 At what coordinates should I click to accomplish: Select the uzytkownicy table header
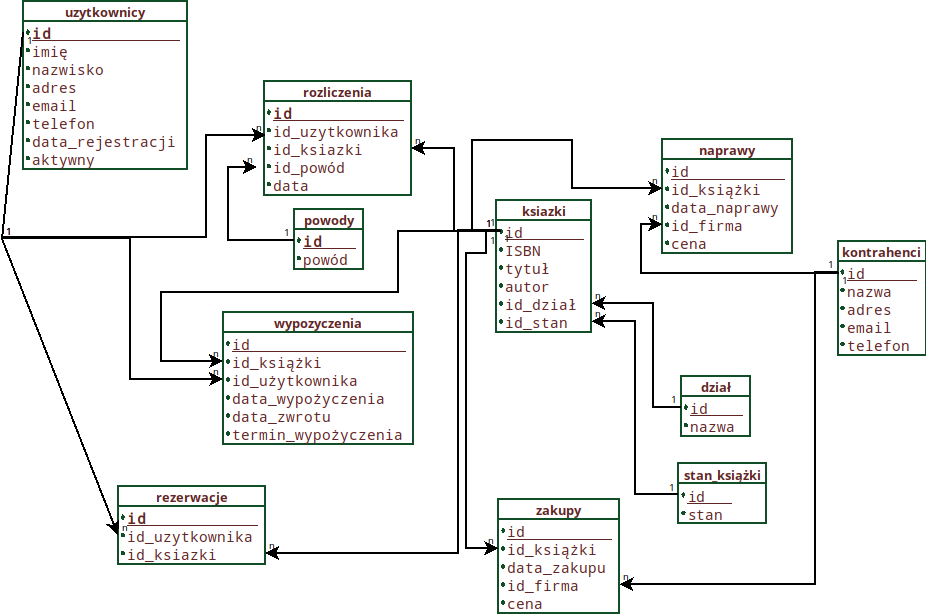105,12
